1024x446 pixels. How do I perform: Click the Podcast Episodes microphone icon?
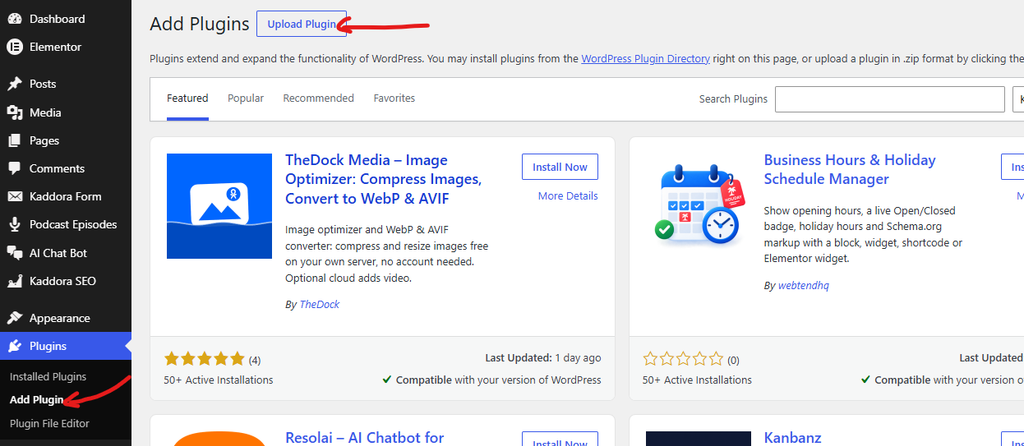pyautogui.click(x=14, y=225)
